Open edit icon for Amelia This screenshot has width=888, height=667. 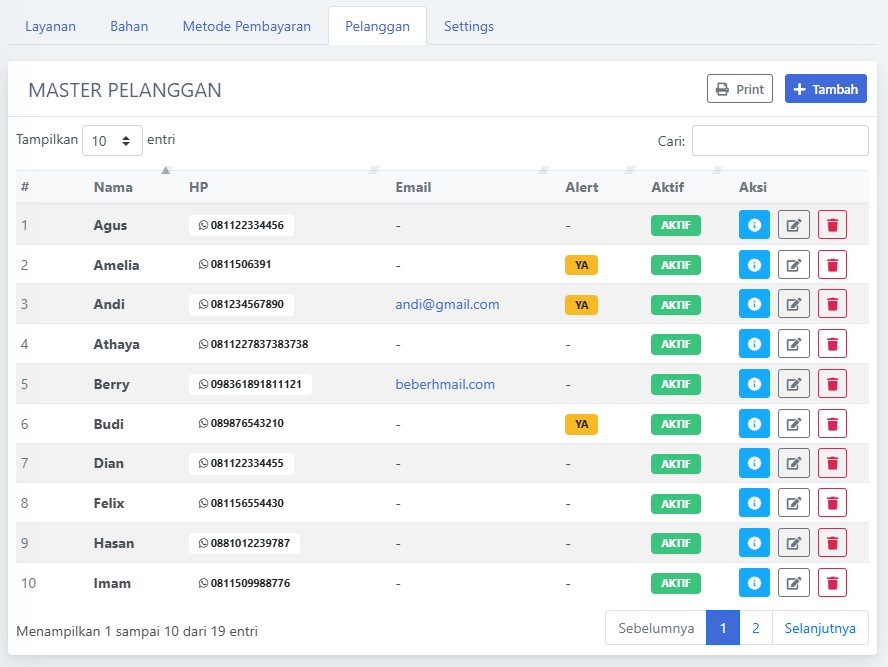coord(794,265)
